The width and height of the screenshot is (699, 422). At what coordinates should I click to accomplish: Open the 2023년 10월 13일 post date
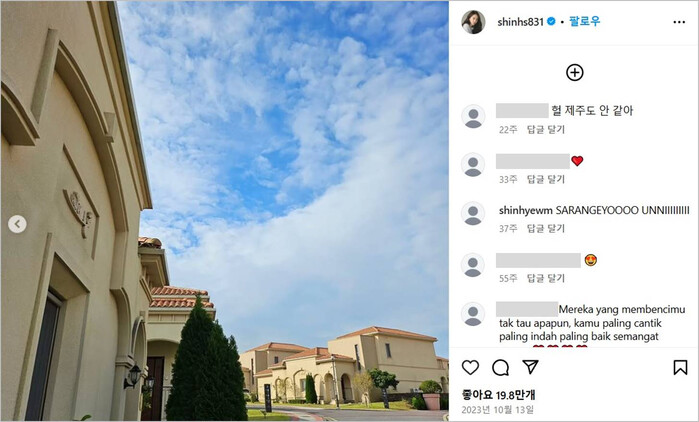click(x=497, y=410)
